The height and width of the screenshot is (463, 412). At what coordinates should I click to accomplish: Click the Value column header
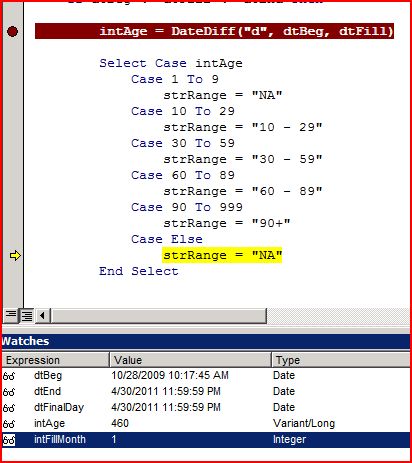click(191, 360)
